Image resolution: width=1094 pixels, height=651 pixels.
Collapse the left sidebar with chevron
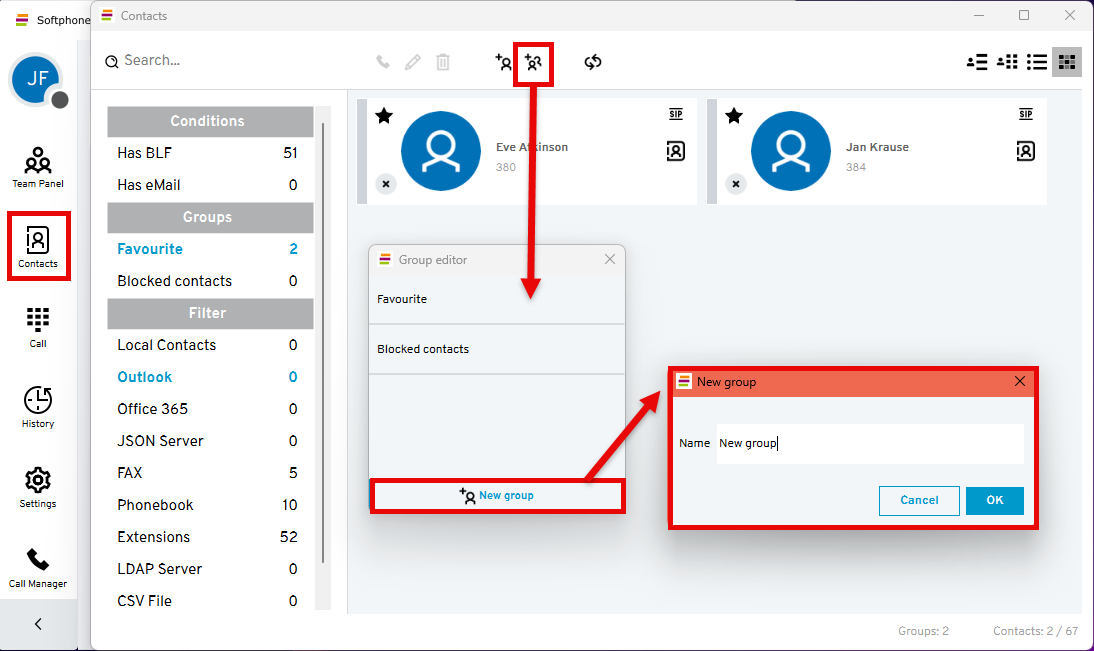(x=38, y=624)
